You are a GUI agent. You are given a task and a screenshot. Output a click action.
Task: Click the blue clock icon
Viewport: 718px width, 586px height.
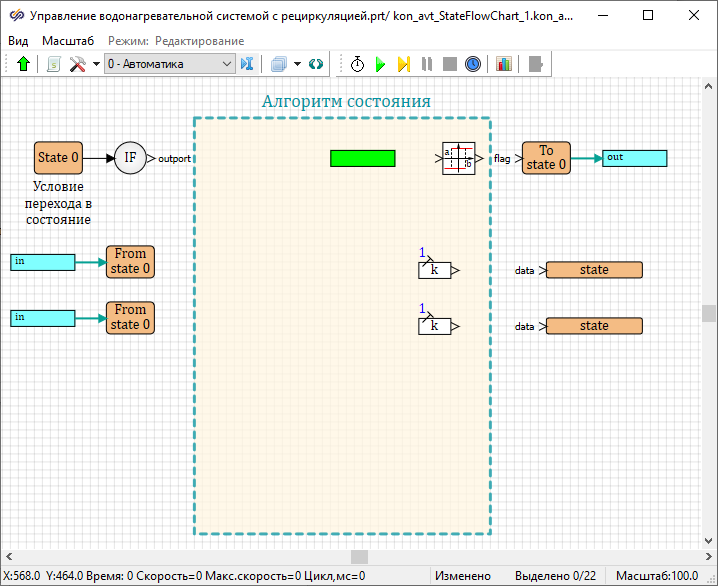pos(473,64)
